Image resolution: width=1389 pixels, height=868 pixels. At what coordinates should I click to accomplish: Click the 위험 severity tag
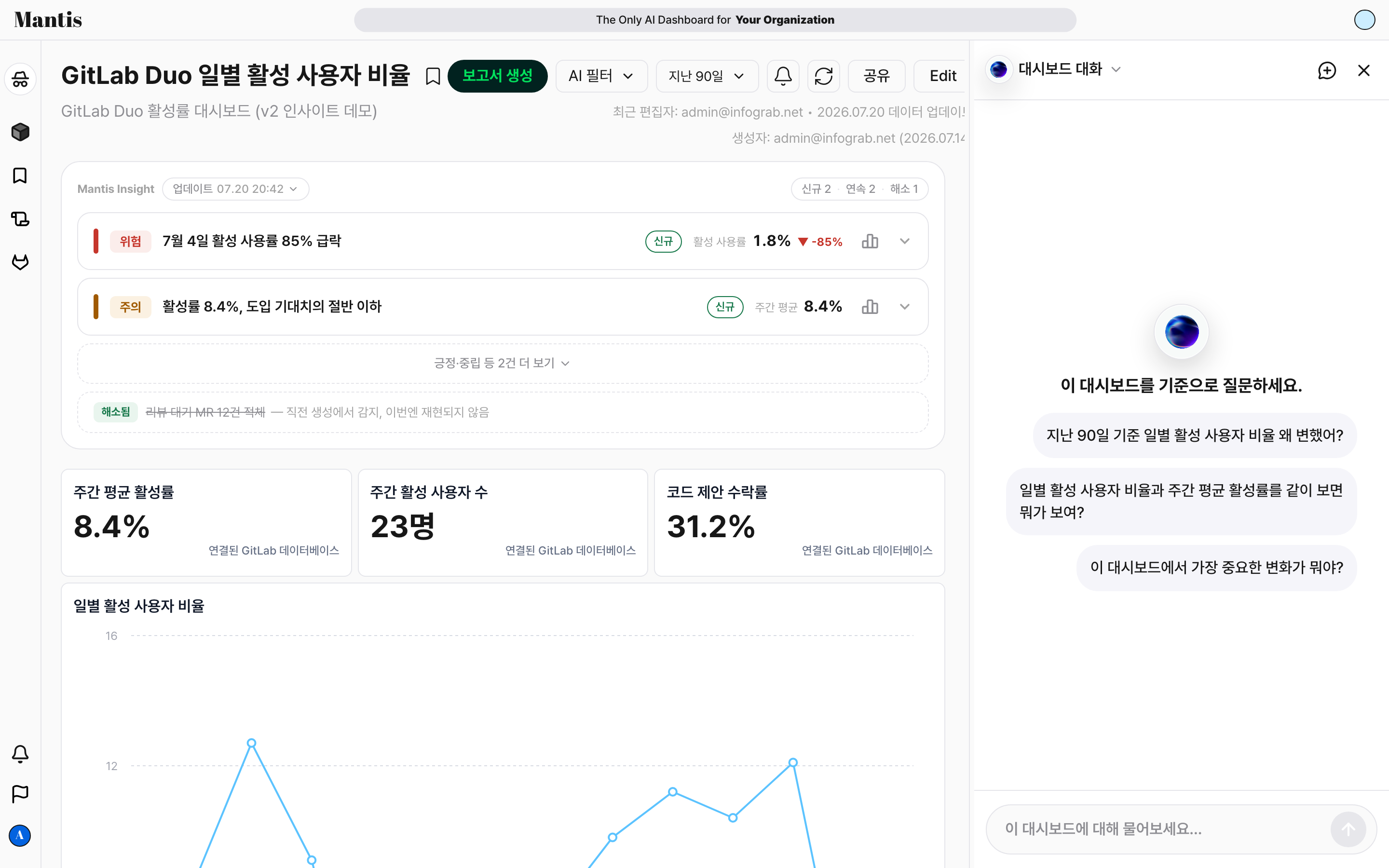click(x=130, y=241)
